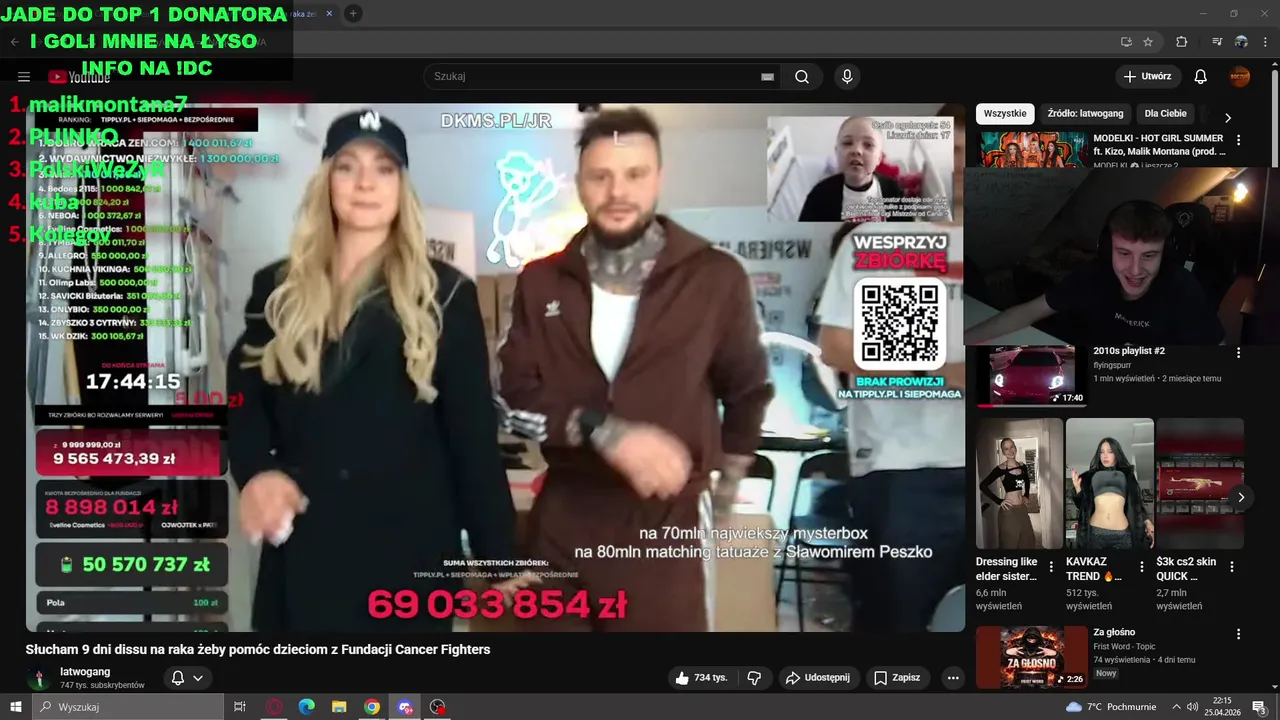Viewport: 1280px width, 720px height.
Task: Open more actions ellipsis under video
Action: coord(953,677)
